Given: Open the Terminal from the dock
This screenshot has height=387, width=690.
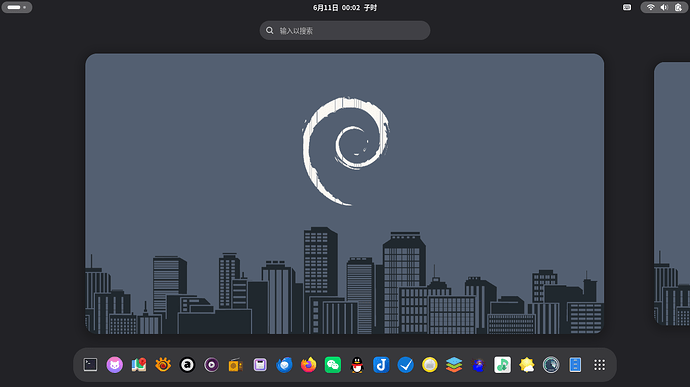Looking at the screenshot, I should click(90, 365).
